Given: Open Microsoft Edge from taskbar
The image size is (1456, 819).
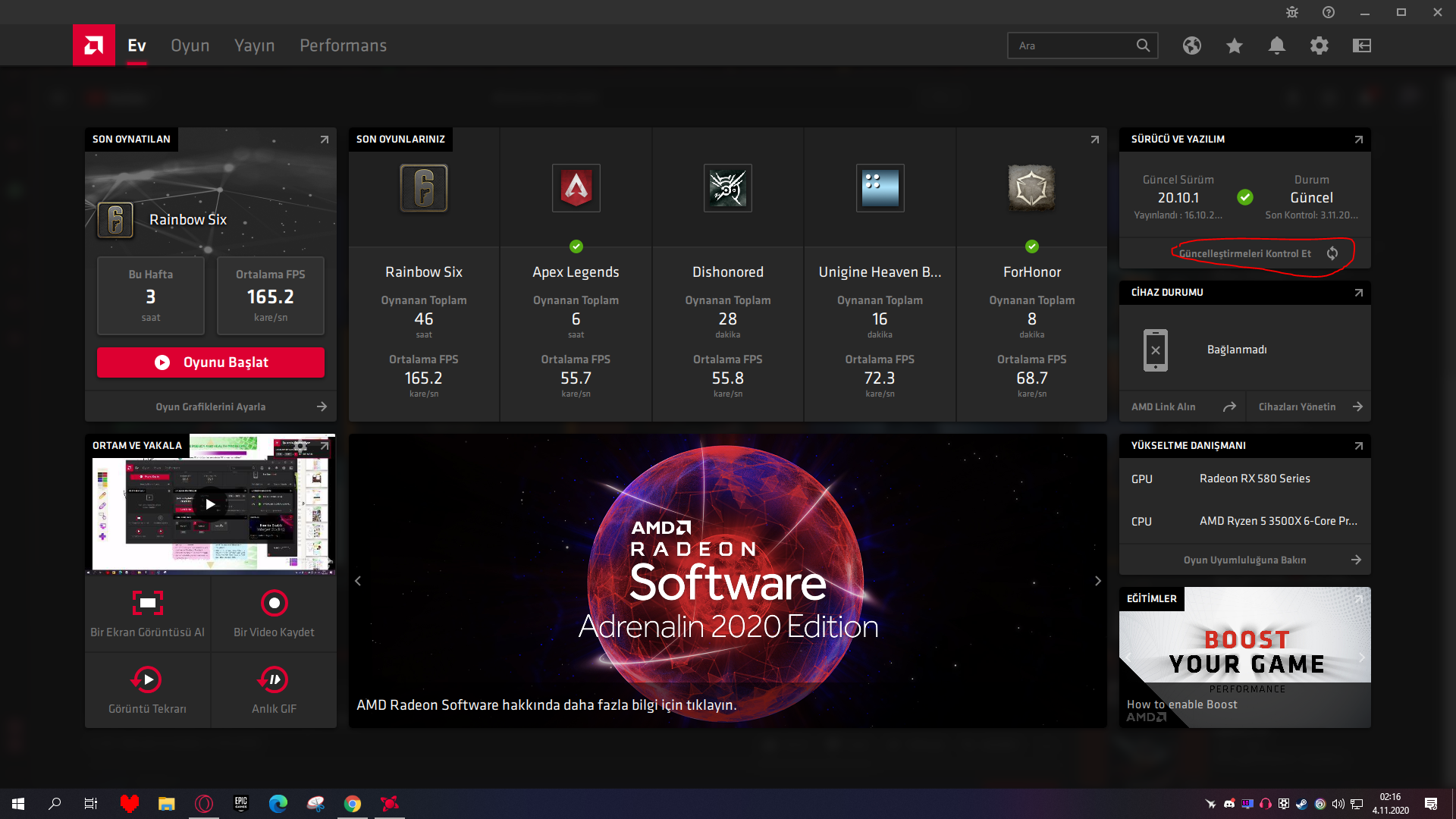Looking at the screenshot, I should tap(278, 803).
